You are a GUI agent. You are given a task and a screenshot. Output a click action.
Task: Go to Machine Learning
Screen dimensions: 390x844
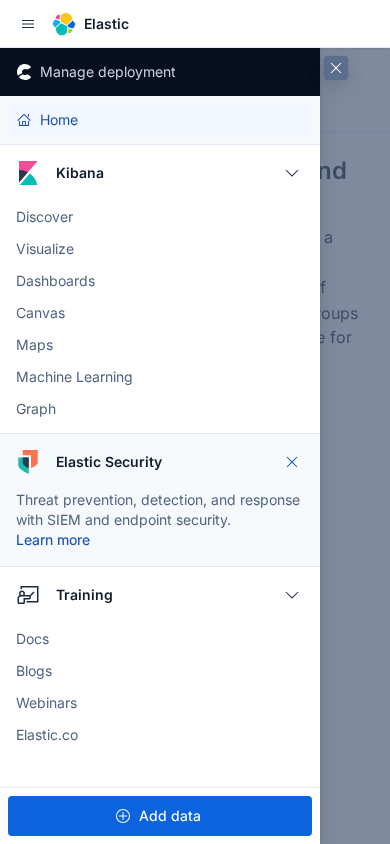pyautogui.click(x=74, y=377)
